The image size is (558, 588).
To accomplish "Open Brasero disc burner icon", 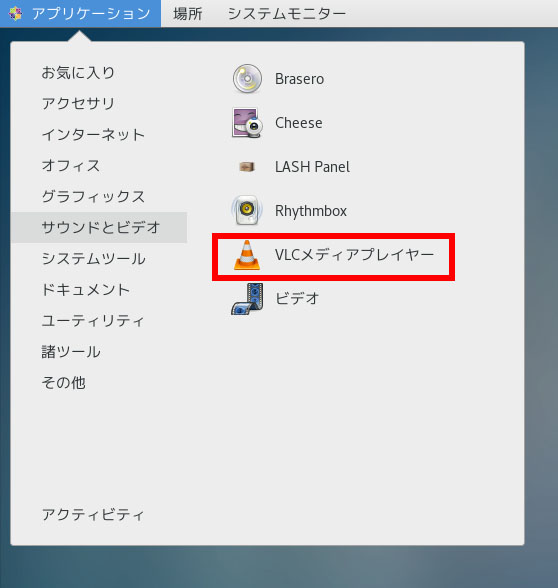I will pos(247,79).
